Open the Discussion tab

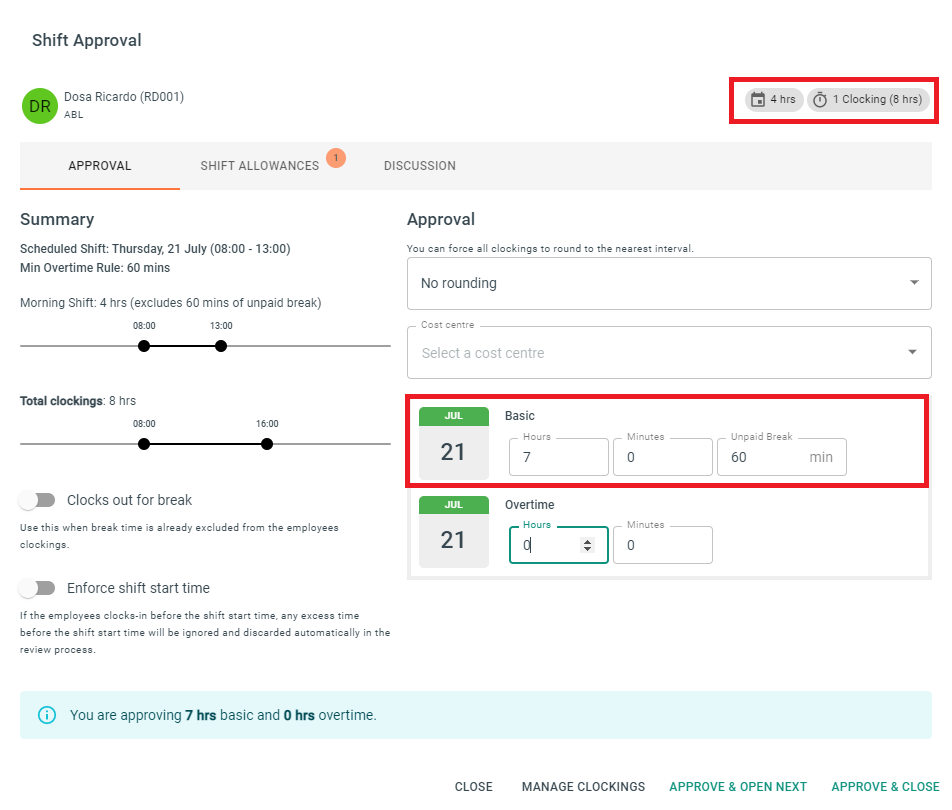coord(420,166)
